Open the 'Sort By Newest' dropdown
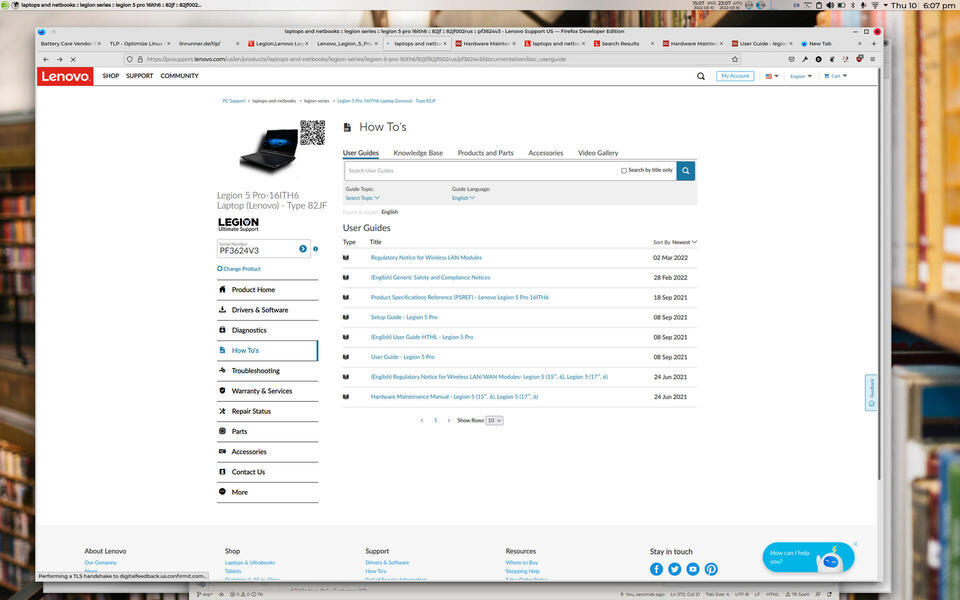Image resolution: width=960 pixels, height=600 pixels. click(x=675, y=242)
